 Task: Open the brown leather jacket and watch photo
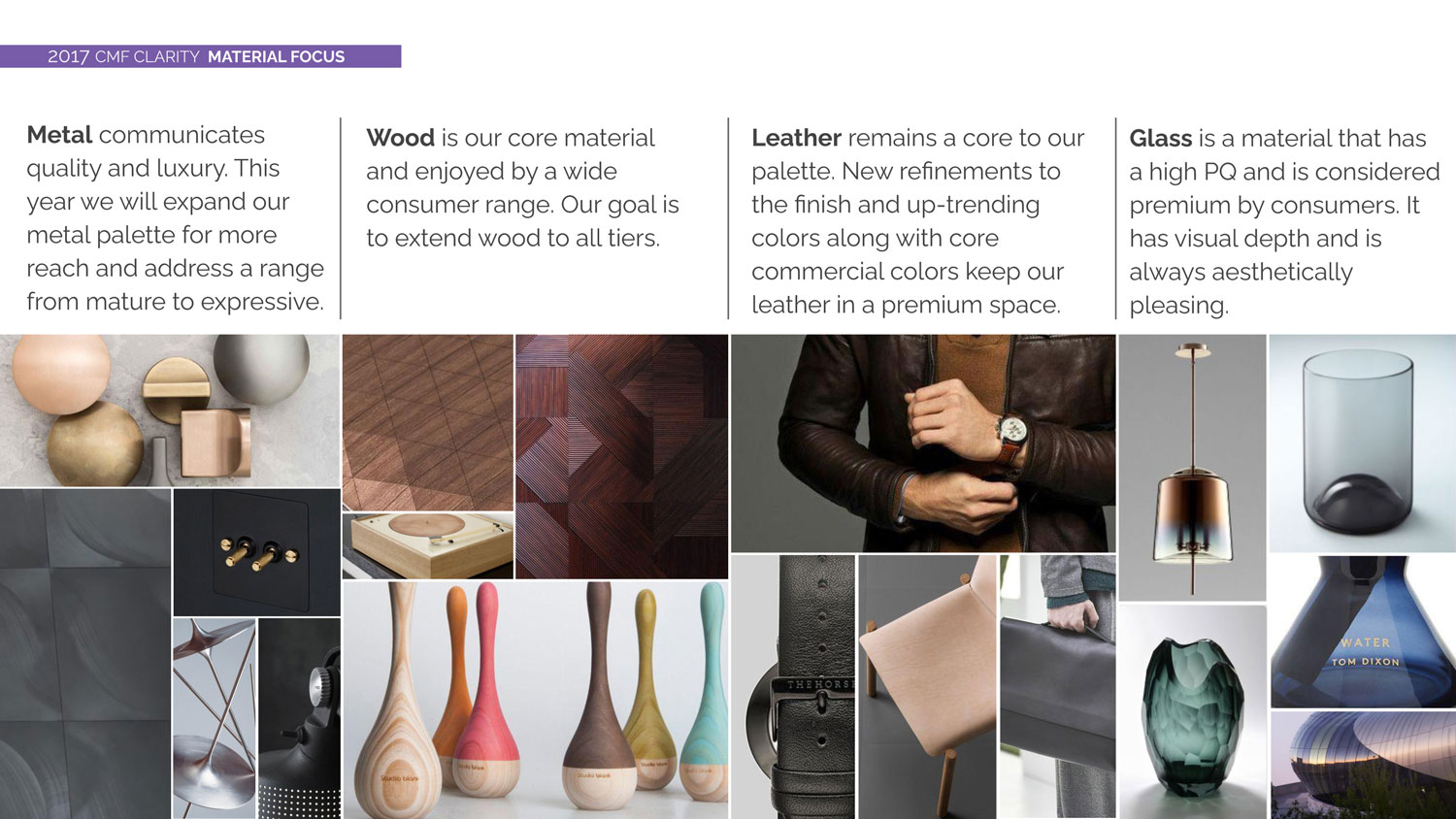tap(923, 443)
